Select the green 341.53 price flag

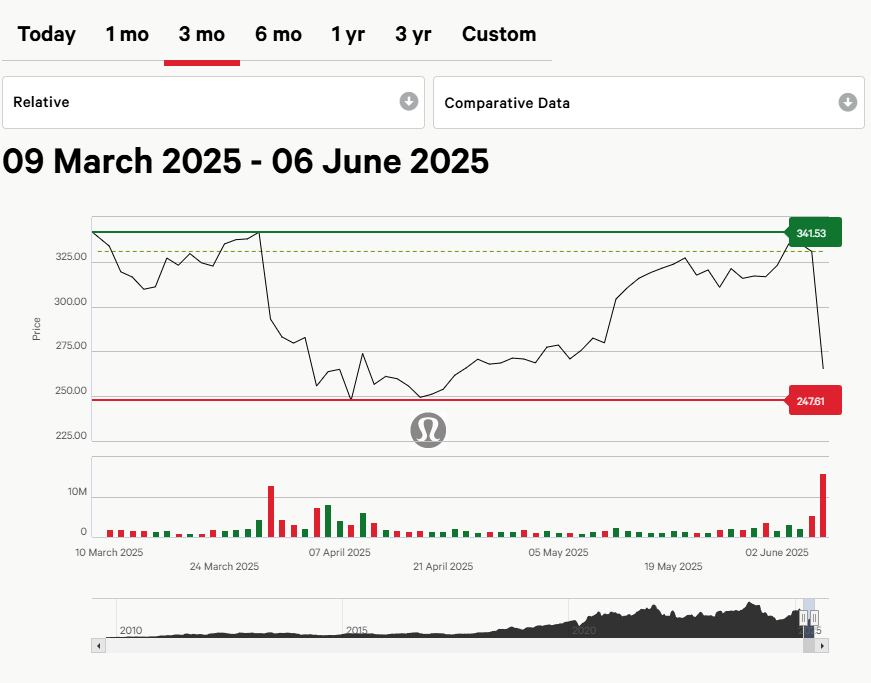tap(813, 232)
